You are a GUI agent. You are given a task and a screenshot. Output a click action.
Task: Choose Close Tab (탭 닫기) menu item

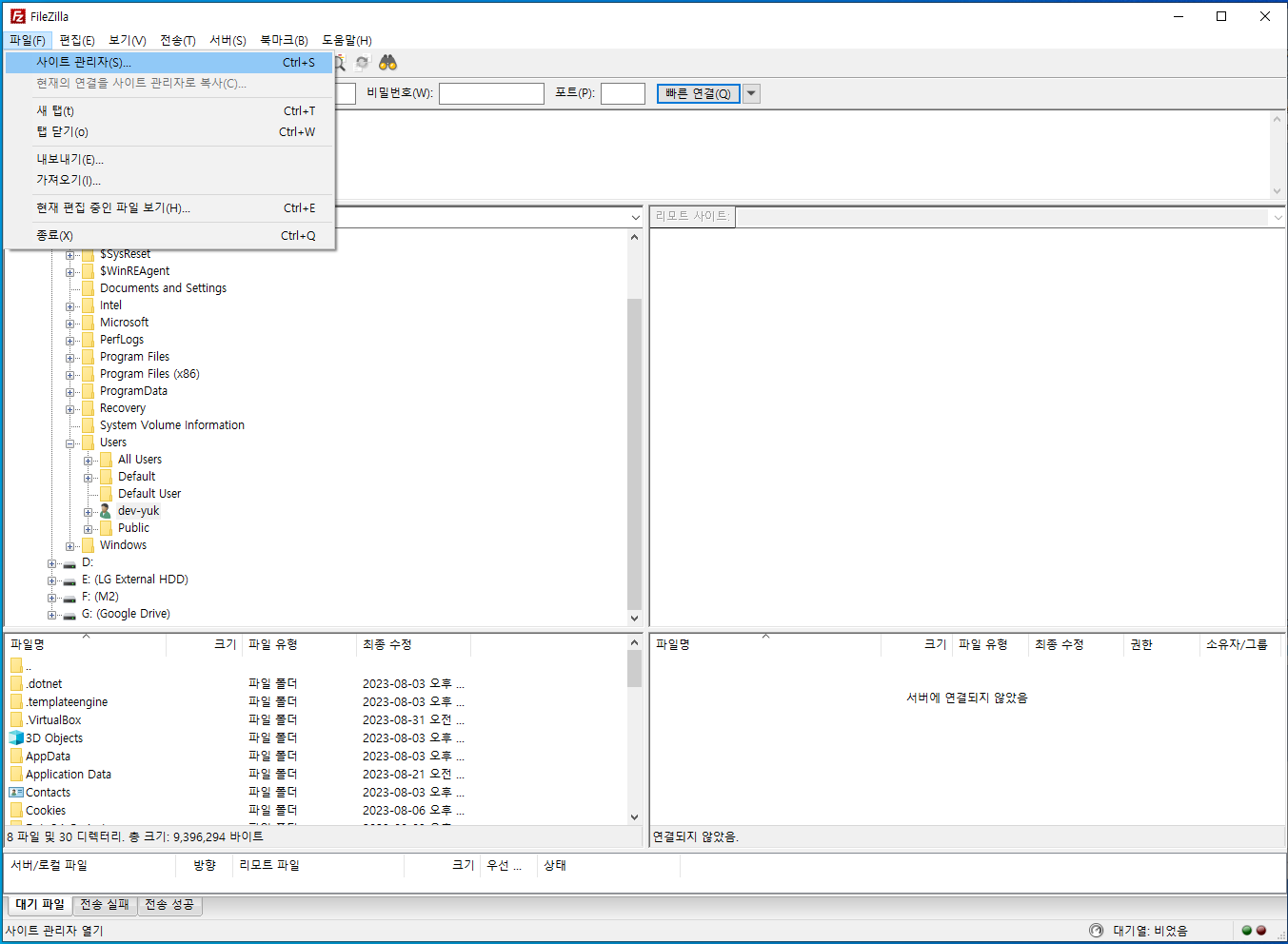coord(169,132)
